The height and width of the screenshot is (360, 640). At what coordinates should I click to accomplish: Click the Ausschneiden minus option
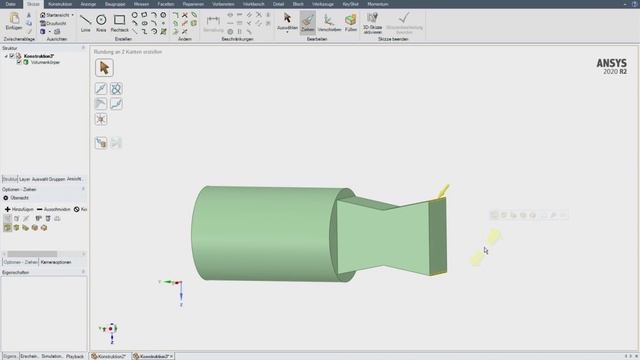[53, 209]
